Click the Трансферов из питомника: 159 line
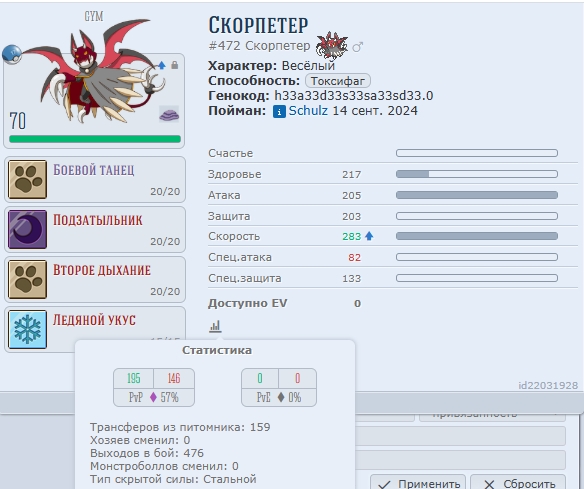584x489 pixels. click(x=180, y=427)
